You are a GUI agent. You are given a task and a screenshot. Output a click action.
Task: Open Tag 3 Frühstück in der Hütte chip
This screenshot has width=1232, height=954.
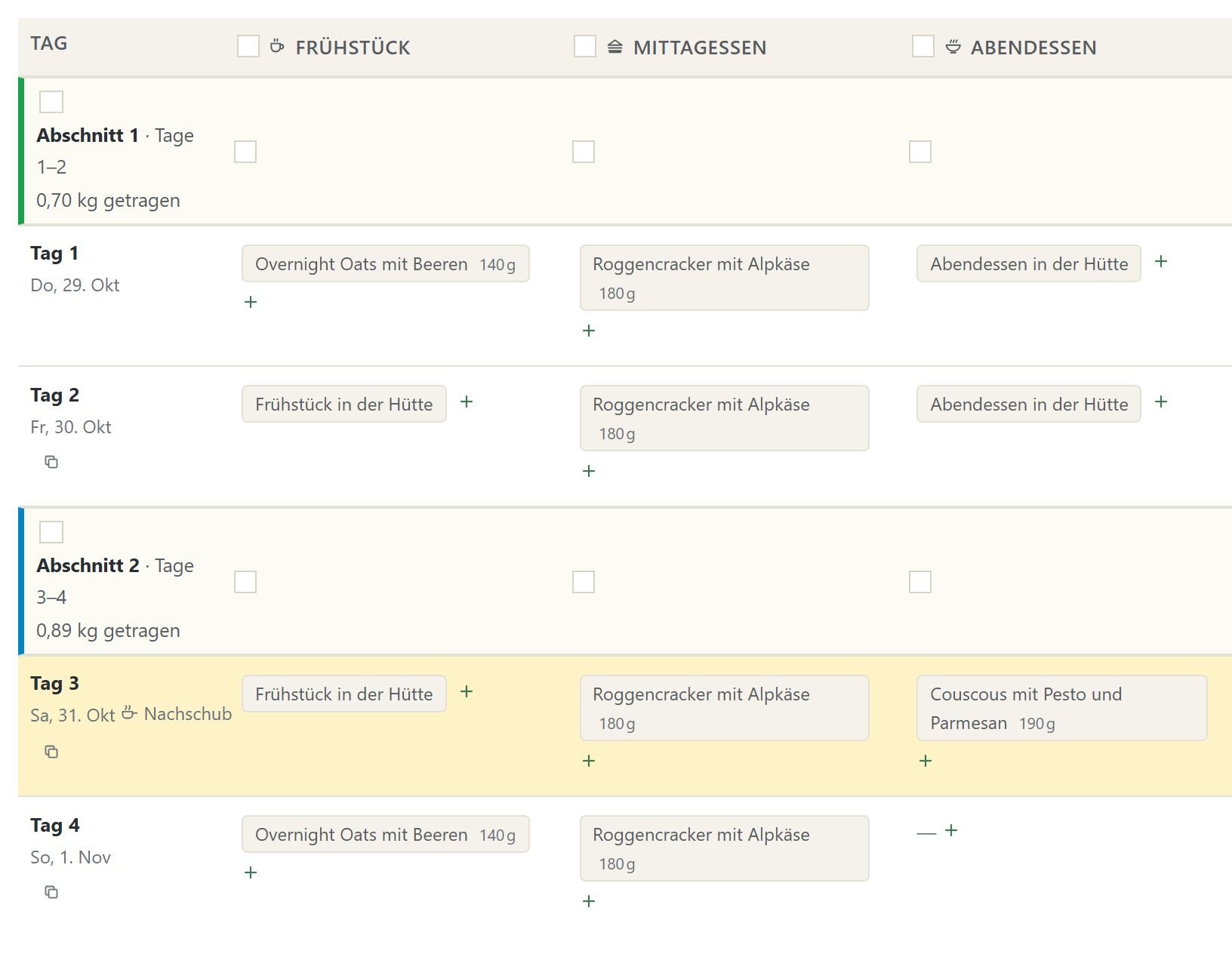[x=344, y=694]
